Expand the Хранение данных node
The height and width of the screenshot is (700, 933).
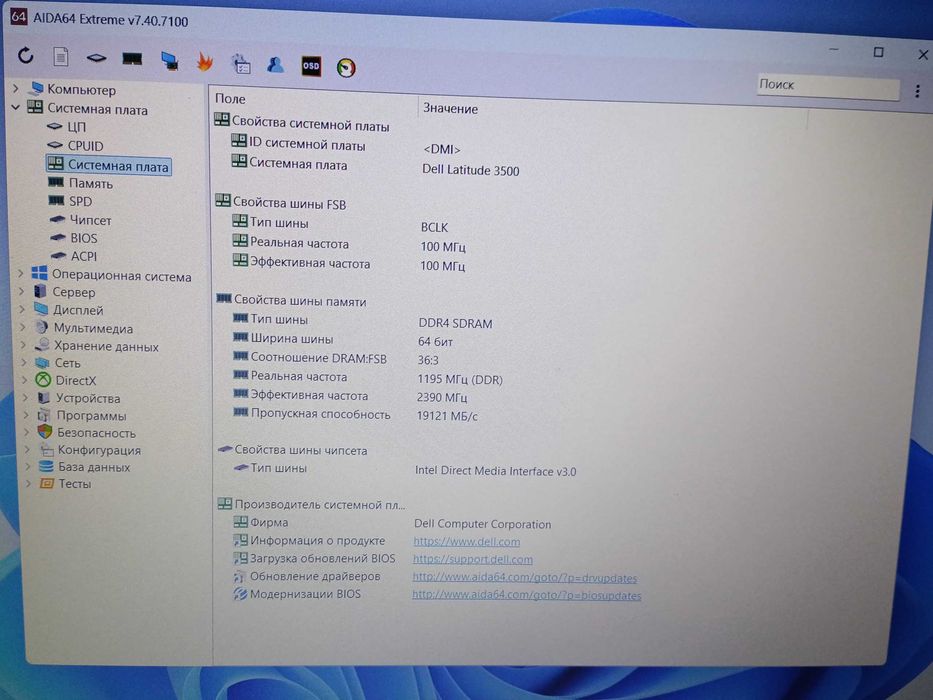click(x=24, y=345)
